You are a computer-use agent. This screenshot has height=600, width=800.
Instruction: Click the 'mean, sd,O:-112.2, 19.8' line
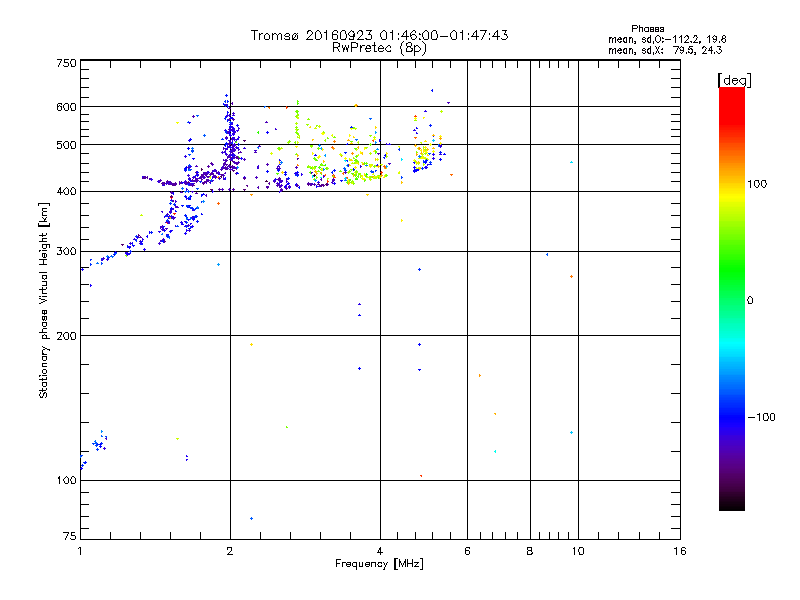point(667,39)
